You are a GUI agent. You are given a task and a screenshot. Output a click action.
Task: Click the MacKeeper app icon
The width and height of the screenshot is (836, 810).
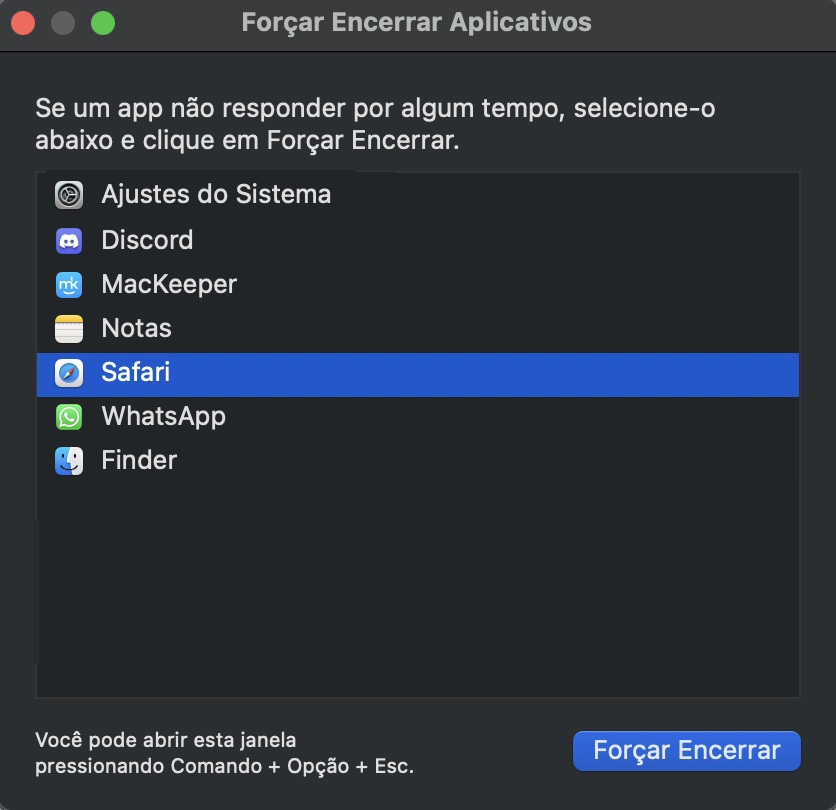[68, 283]
